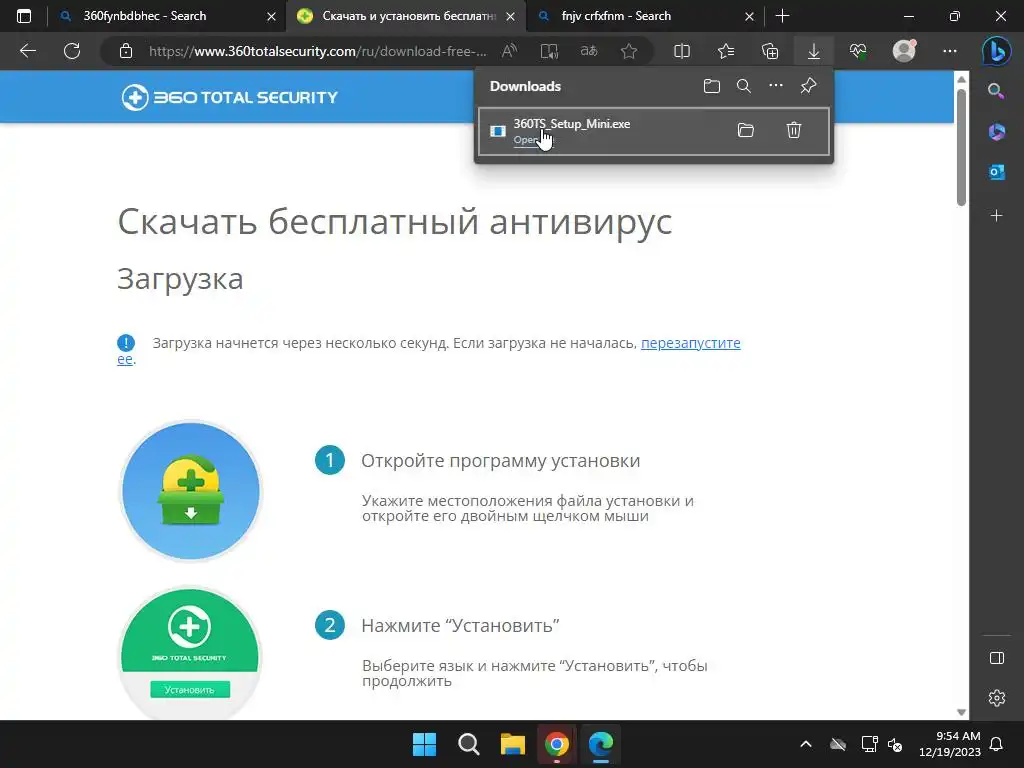
Task: Delete the 360TS_Setup_Mini.exe download entry
Action: (793, 130)
